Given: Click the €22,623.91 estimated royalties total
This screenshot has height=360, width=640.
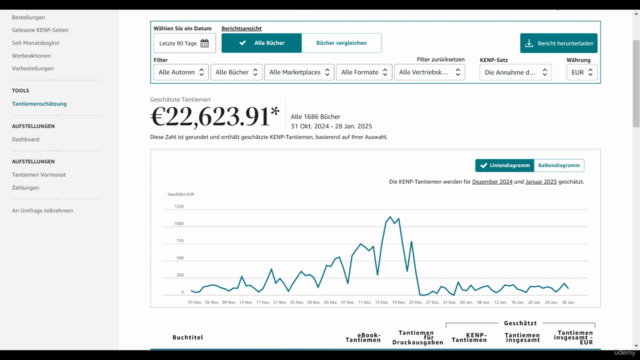Looking at the screenshot, I should point(215,116).
